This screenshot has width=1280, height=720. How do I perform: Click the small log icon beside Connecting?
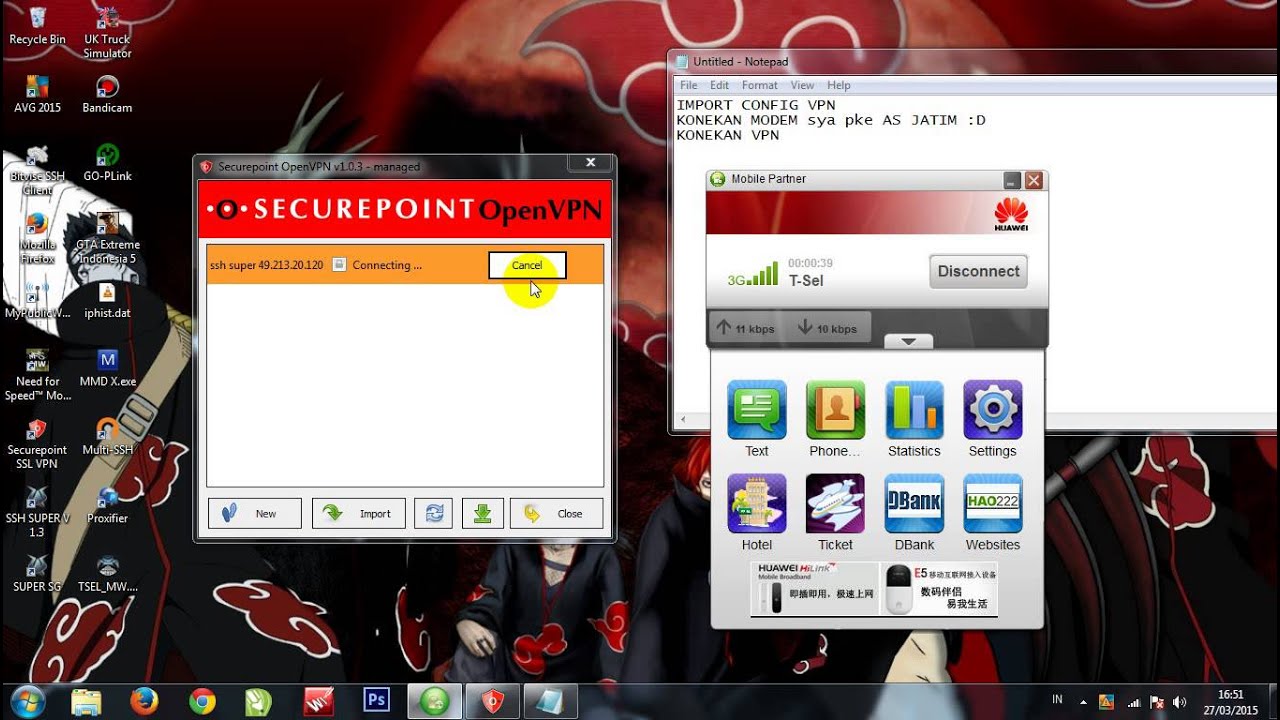click(339, 265)
